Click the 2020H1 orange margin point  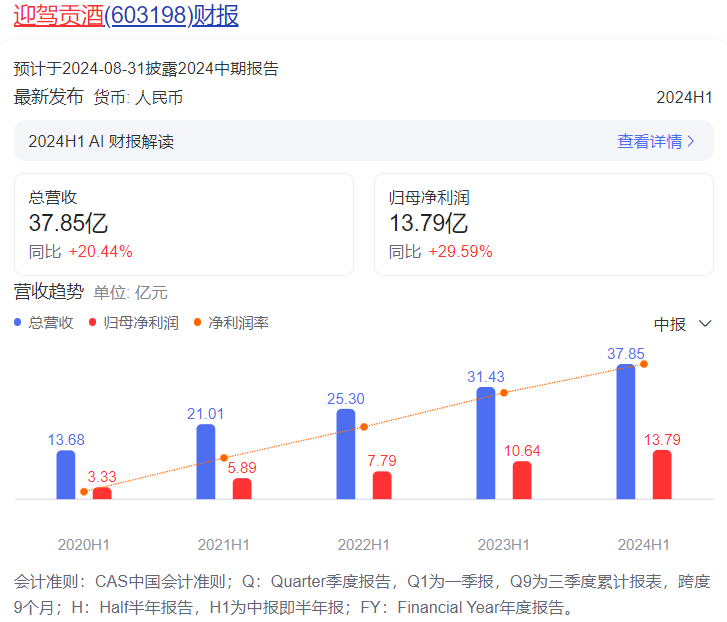click(84, 491)
